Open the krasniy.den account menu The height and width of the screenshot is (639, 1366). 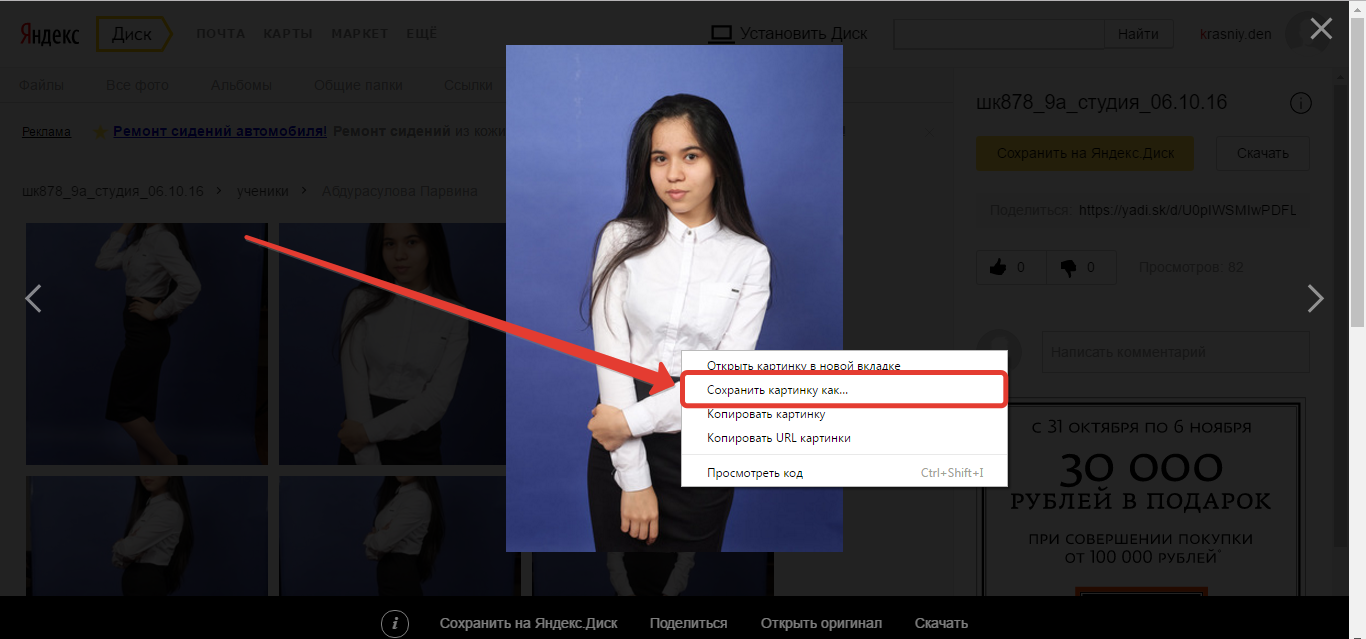tap(1236, 34)
